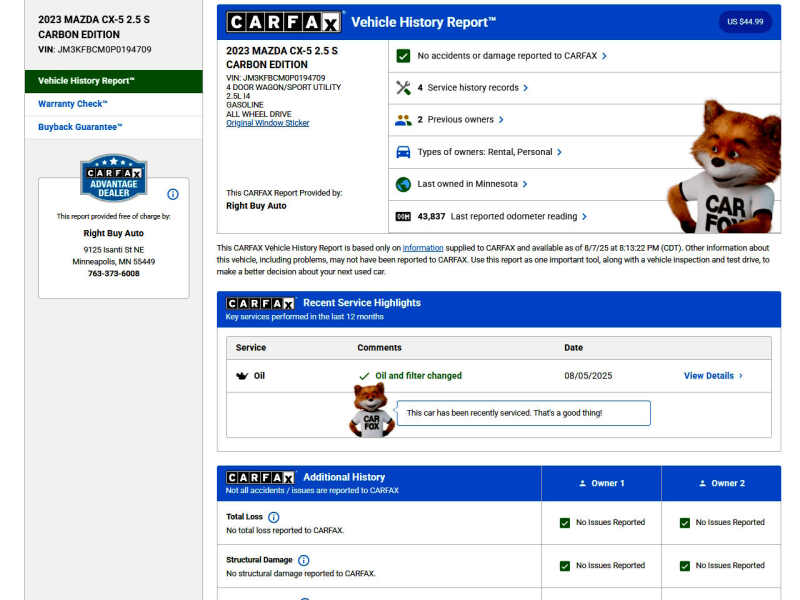Click the small Car Fox in service highlights
The height and width of the screenshot is (600, 800).
coord(372,410)
